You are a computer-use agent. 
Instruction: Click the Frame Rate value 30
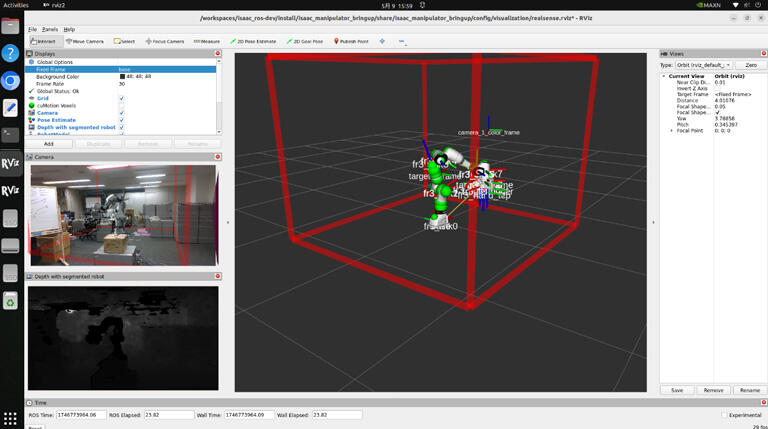(x=122, y=84)
